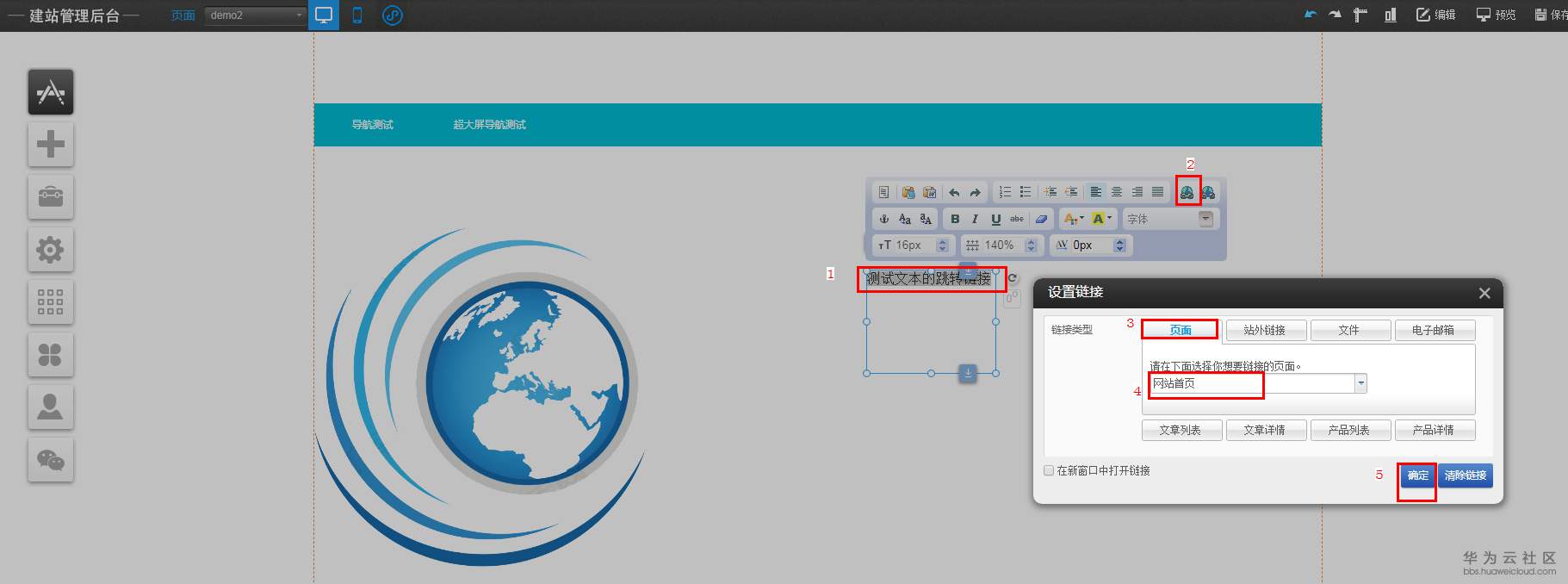
Task: Switch to mobile phone view icon
Action: tap(357, 15)
